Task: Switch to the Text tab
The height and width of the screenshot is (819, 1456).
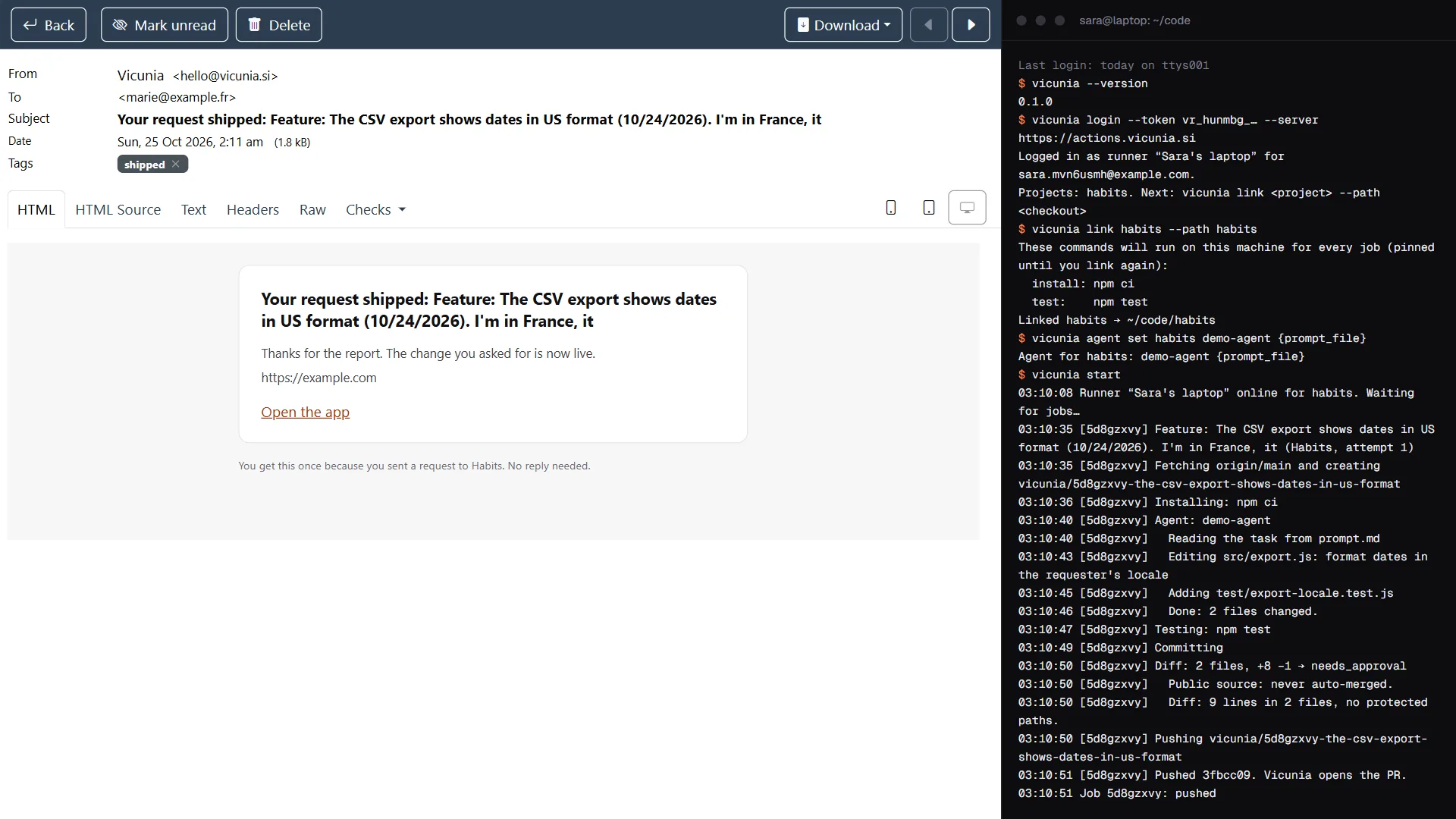Action: (x=193, y=210)
